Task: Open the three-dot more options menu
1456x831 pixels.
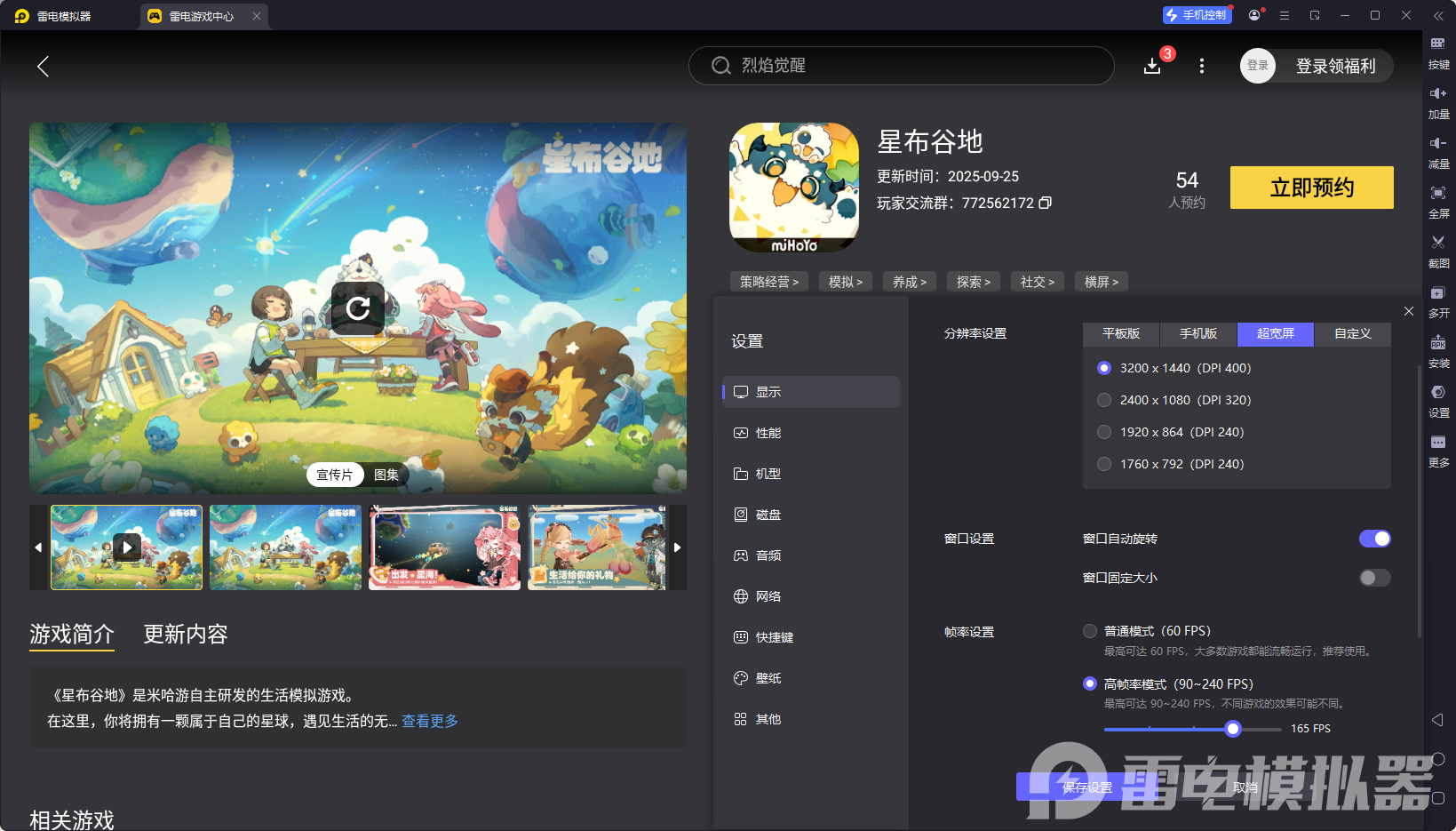Action: click(1201, 66)
